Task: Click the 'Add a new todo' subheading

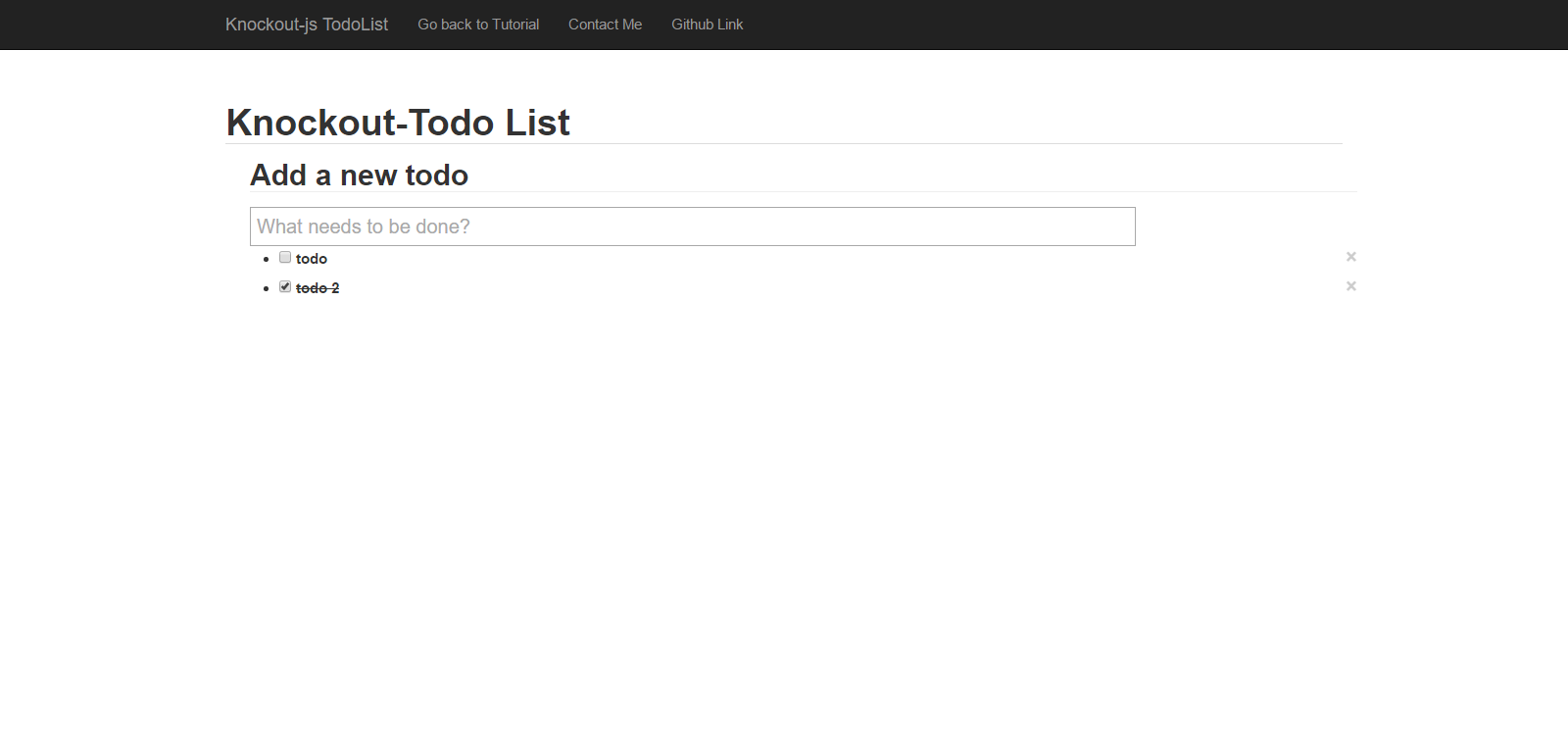Action: click(x=360, y=175)
